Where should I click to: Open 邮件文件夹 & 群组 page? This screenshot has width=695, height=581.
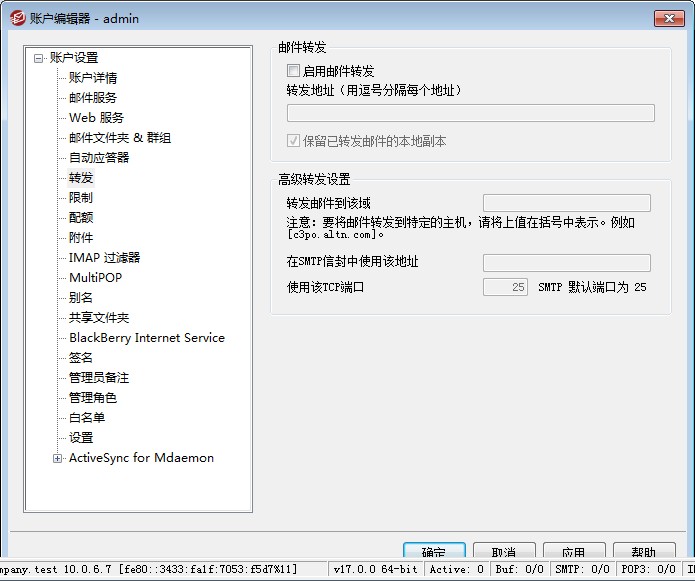click(120, 138)
